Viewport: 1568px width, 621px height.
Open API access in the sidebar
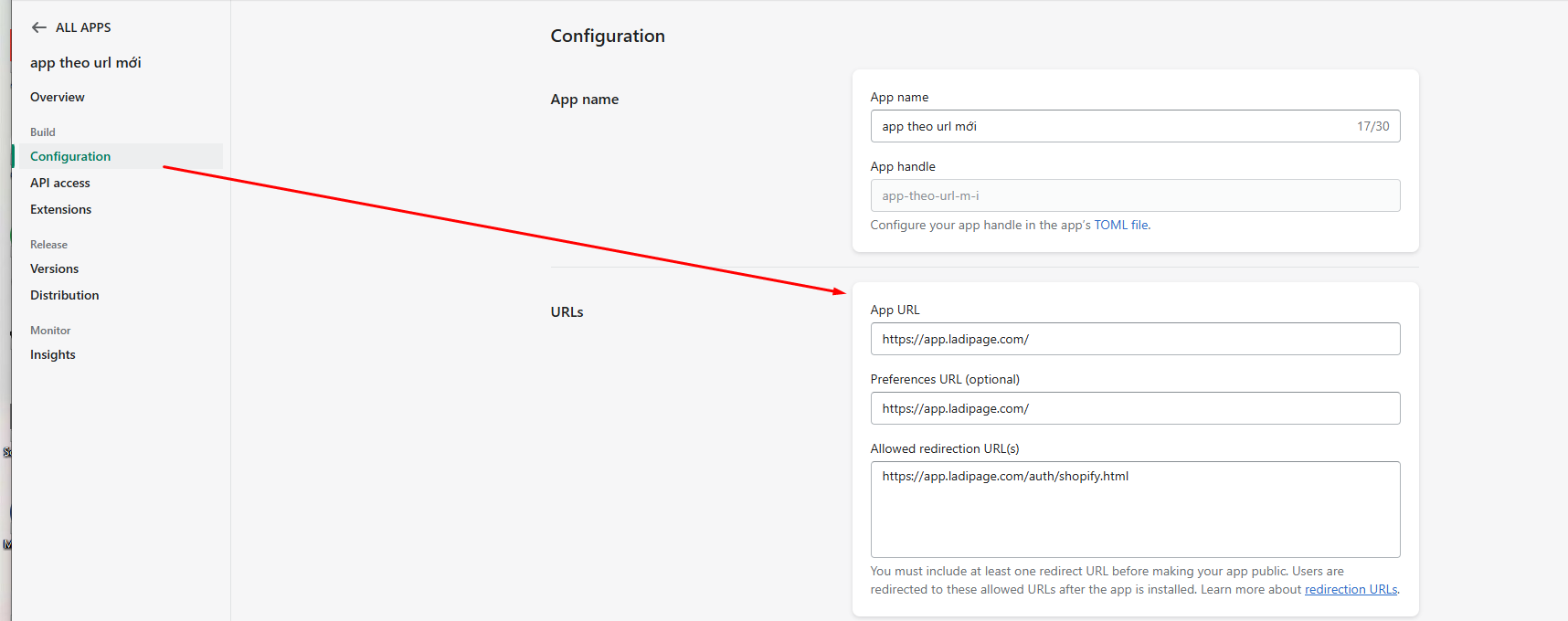(60, 183)
